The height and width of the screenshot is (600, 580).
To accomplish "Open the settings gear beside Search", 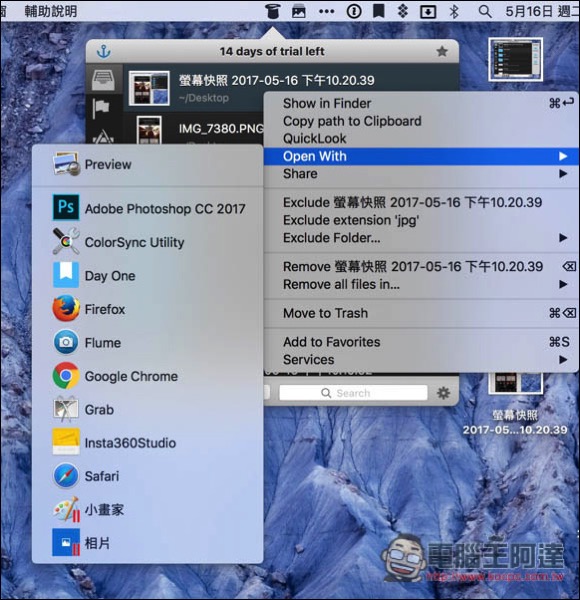I will 443,393.
